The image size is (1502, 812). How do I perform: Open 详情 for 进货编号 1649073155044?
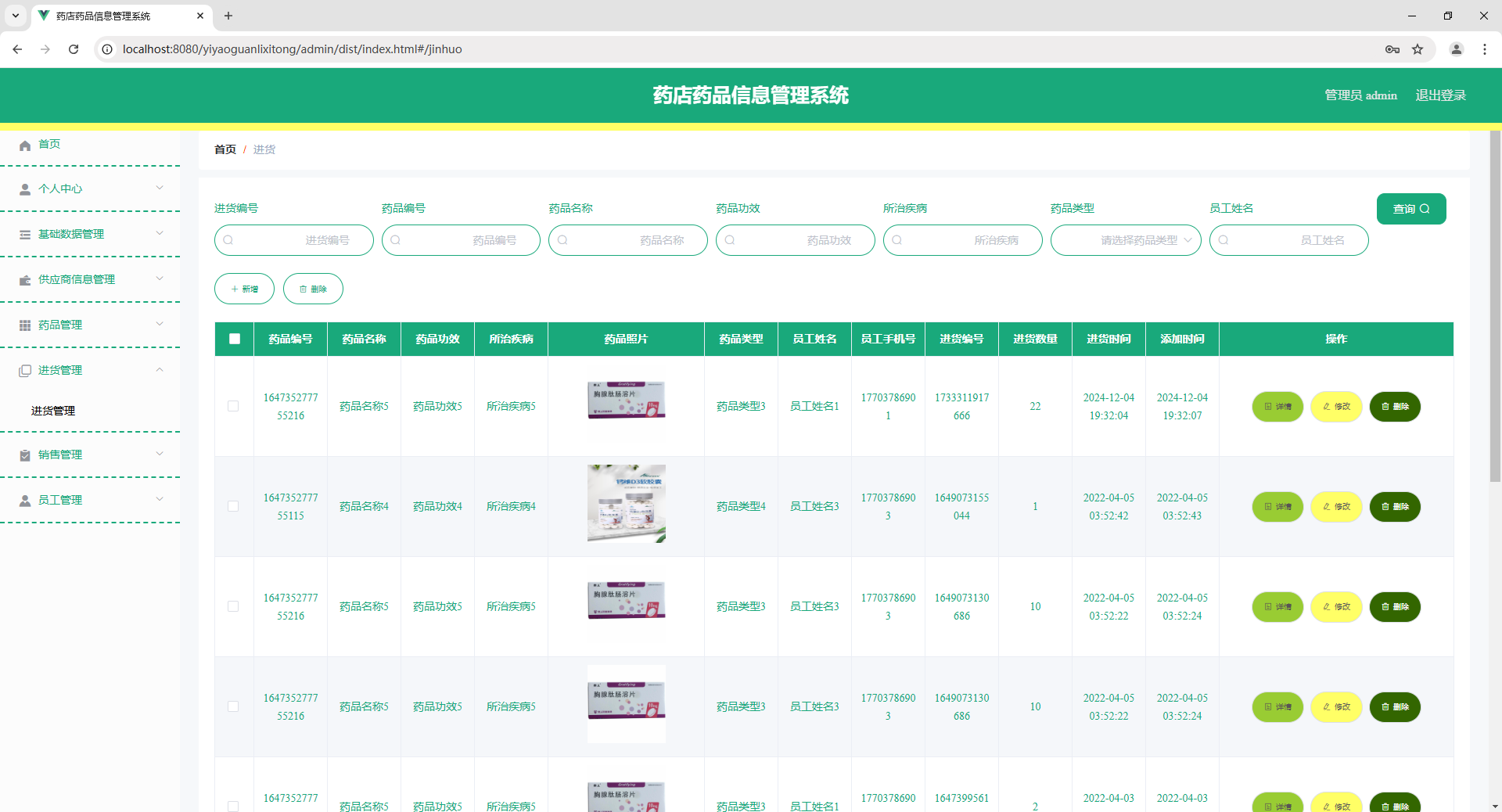[x=1277, y=507]
